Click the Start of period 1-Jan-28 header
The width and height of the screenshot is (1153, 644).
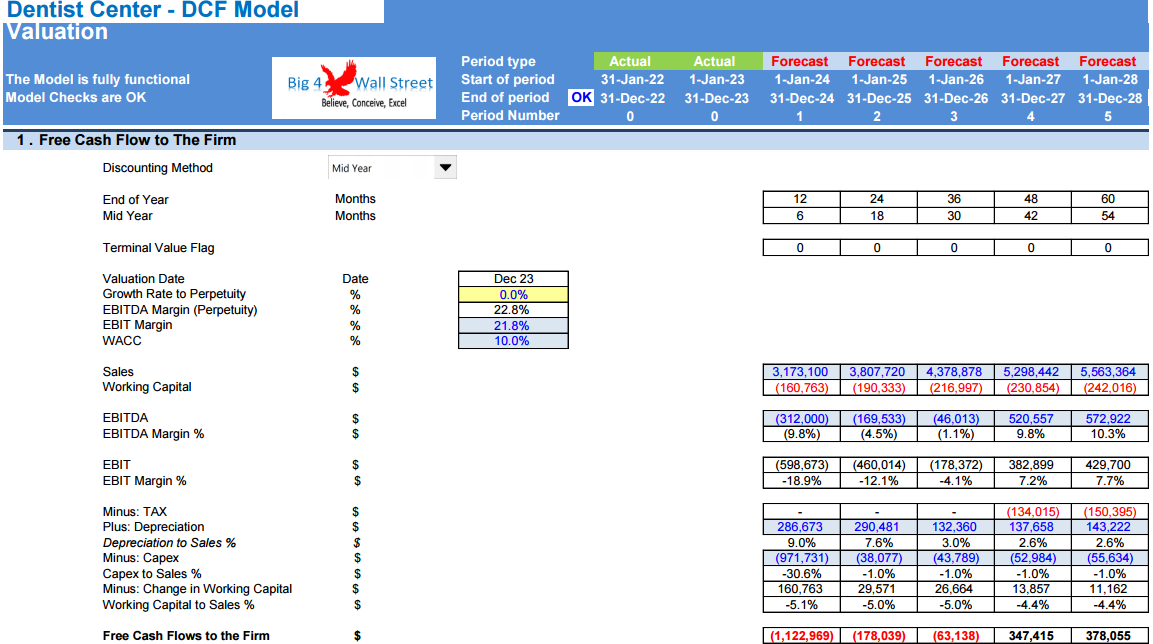pyautogui.click(x=1110, y=79)
